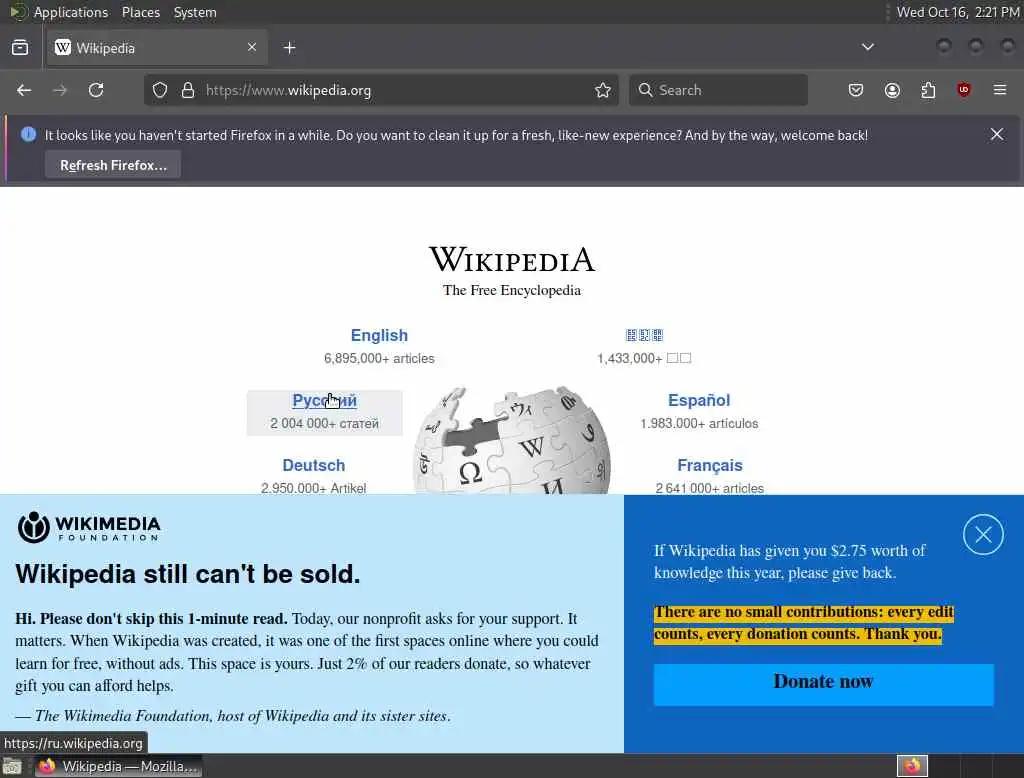
Task: Open the Firefox hamburger application menu
Action: coord(1000,90)
